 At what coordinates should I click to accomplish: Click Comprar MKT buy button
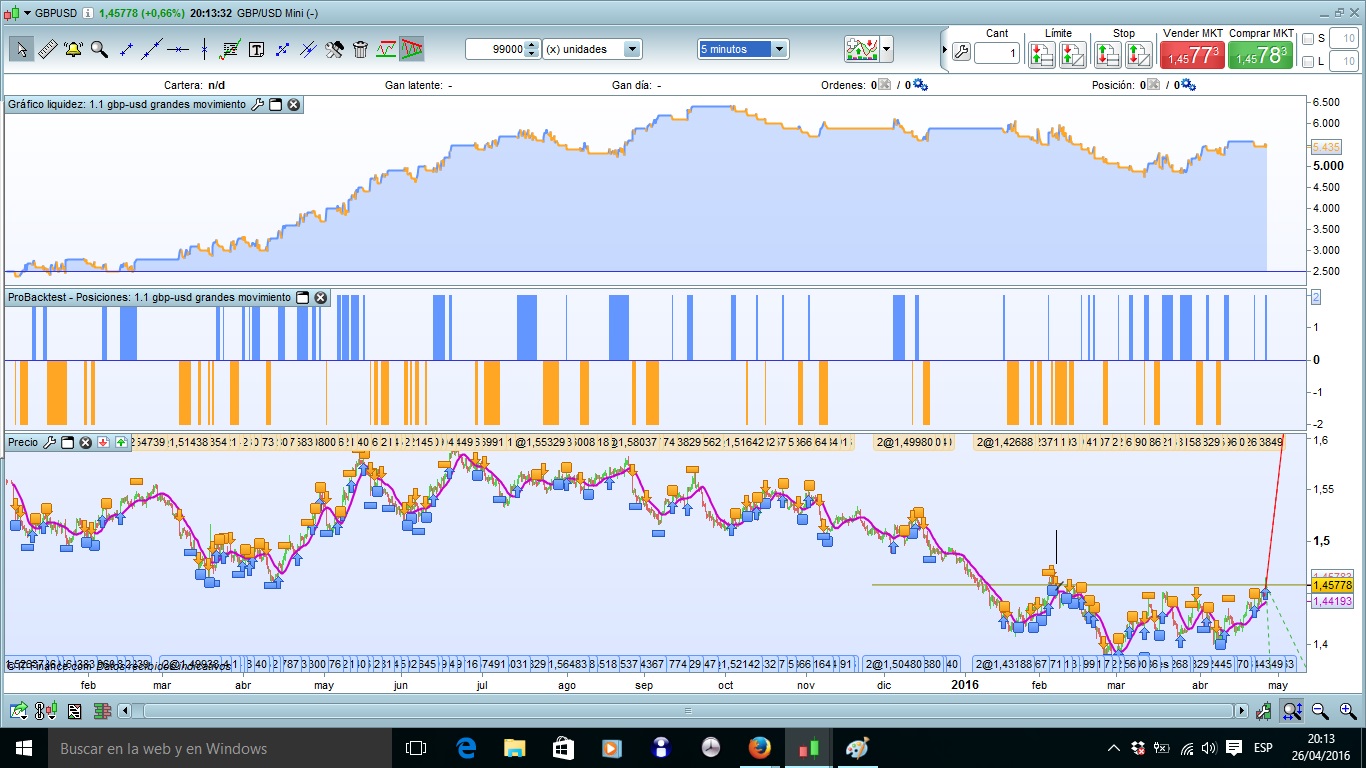1261,56
